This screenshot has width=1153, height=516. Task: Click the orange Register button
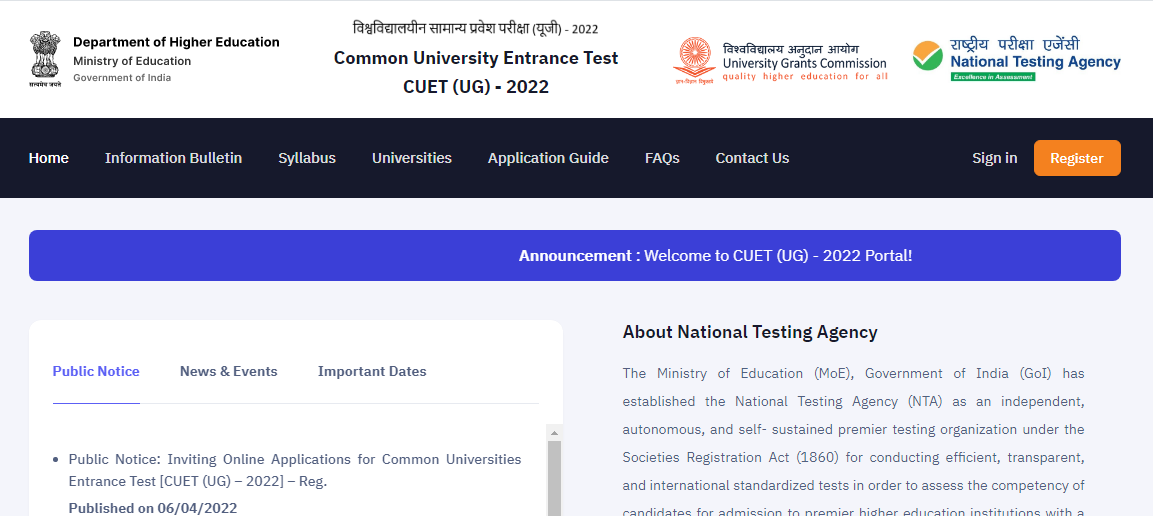[1077, 158]
